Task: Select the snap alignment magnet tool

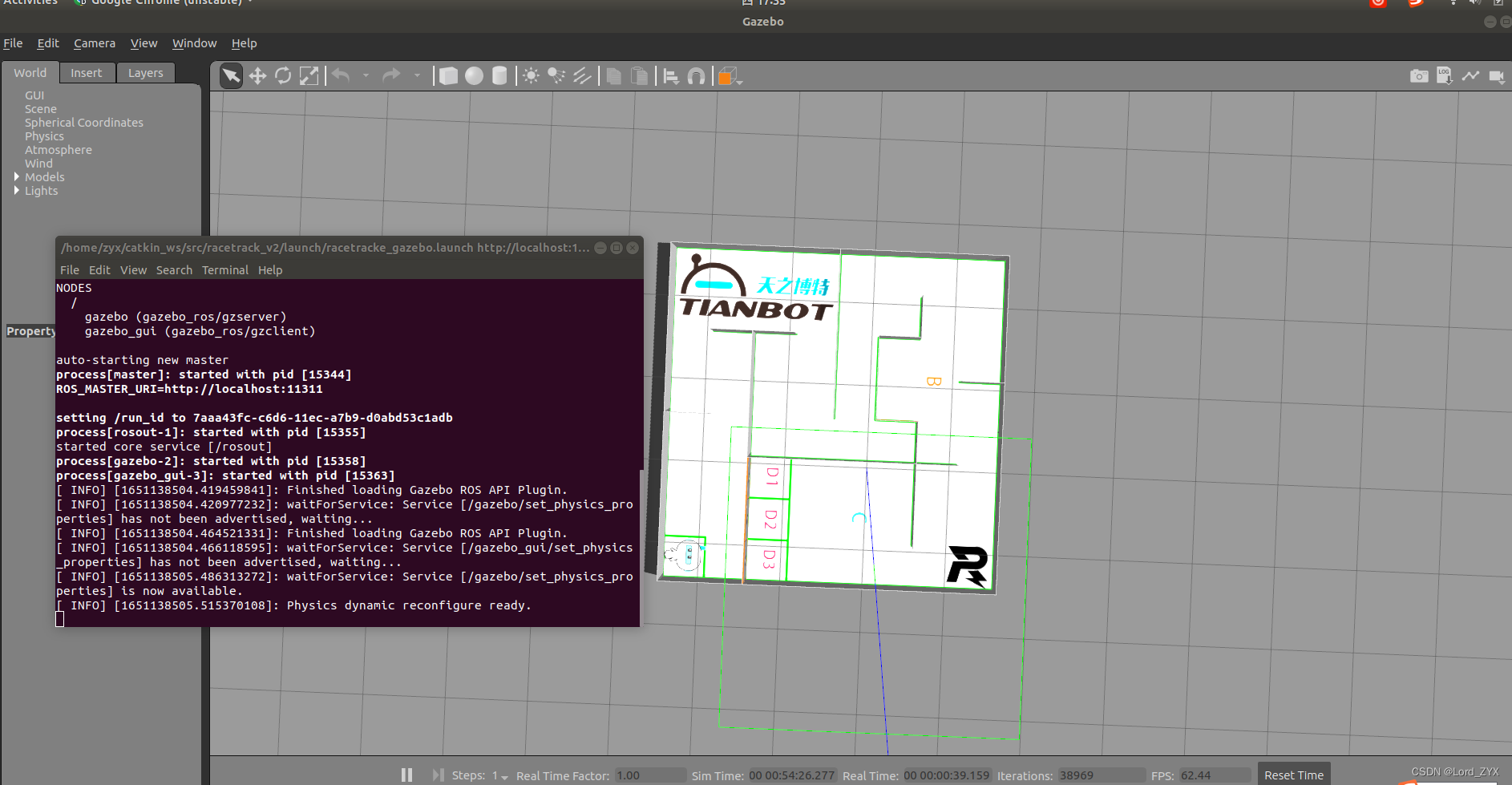Action: coord(696,75)
